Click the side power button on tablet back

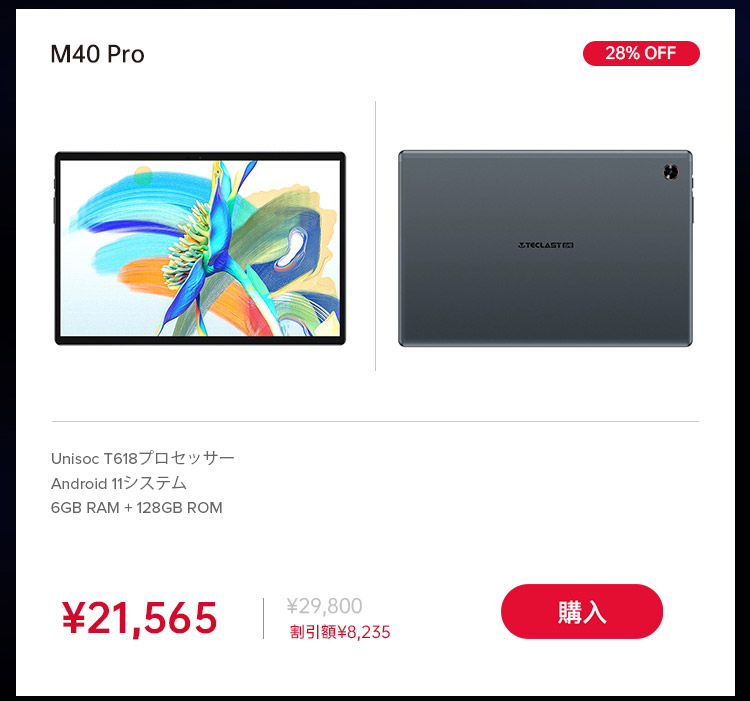[x=693, y=182]
